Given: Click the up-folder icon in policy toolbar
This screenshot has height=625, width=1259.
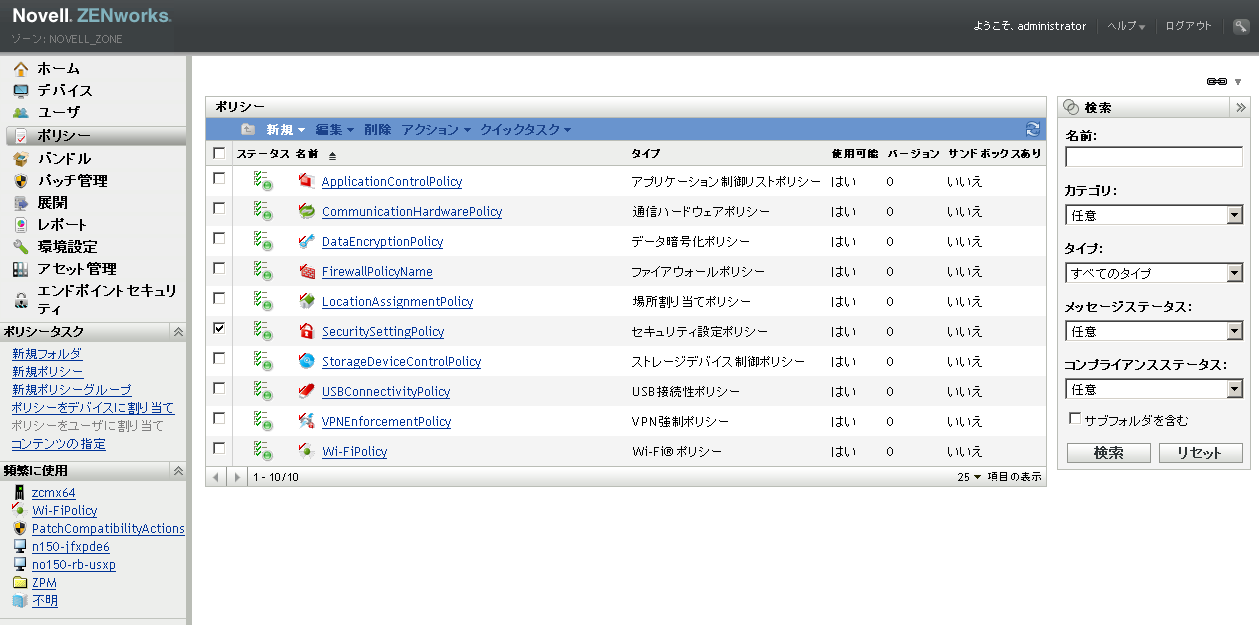Looking at the screenshot, I should 248,129.
